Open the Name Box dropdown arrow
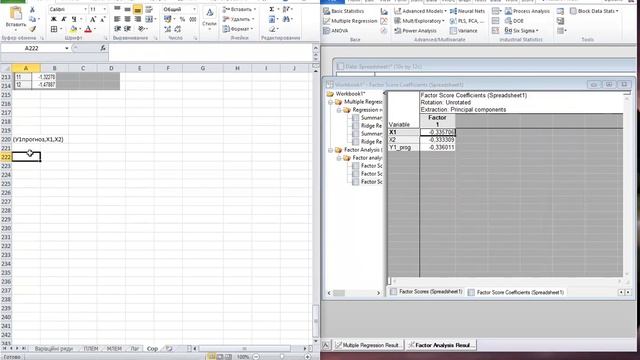 point(67,48)
